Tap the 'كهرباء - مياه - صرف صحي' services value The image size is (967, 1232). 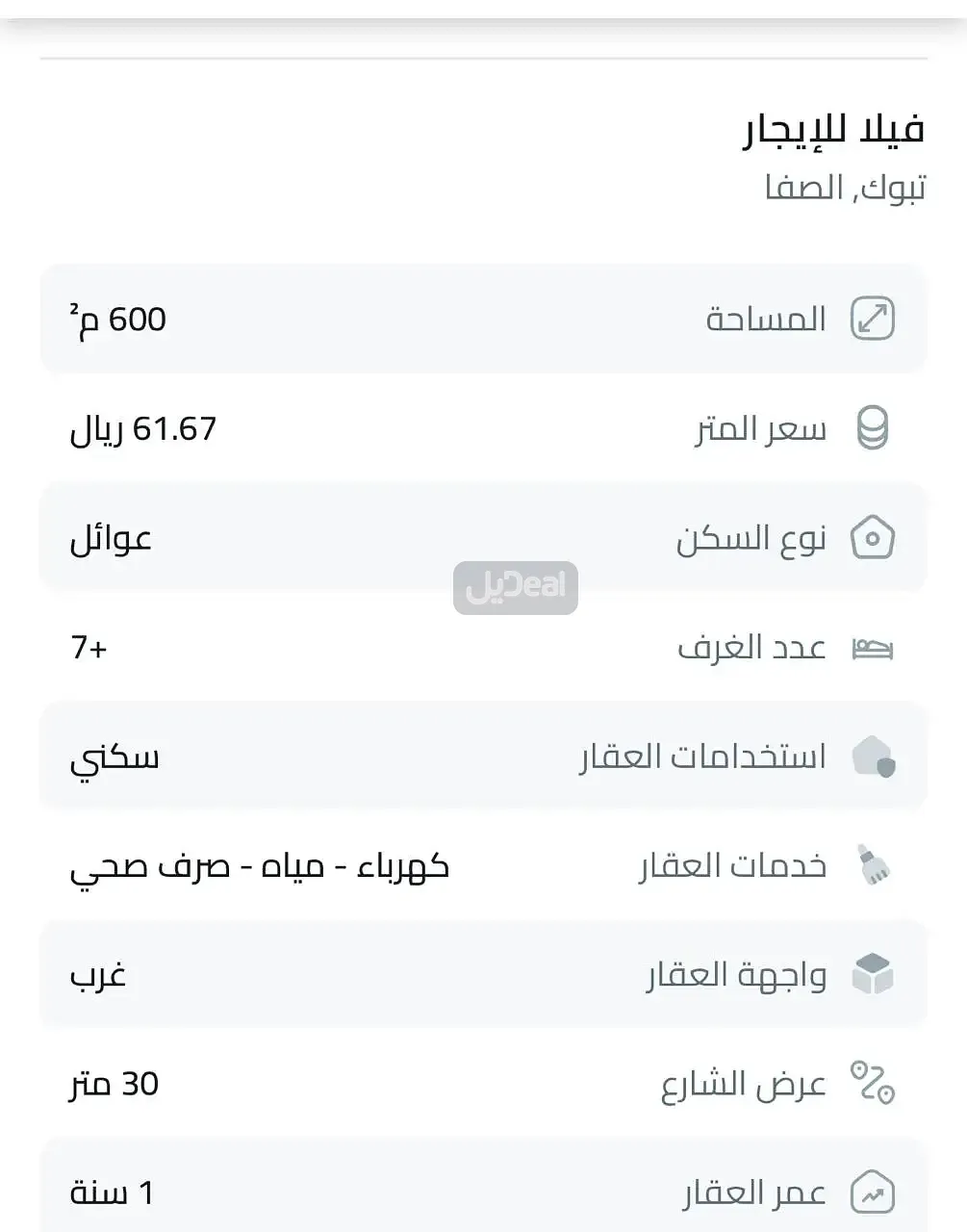(260, 867)
